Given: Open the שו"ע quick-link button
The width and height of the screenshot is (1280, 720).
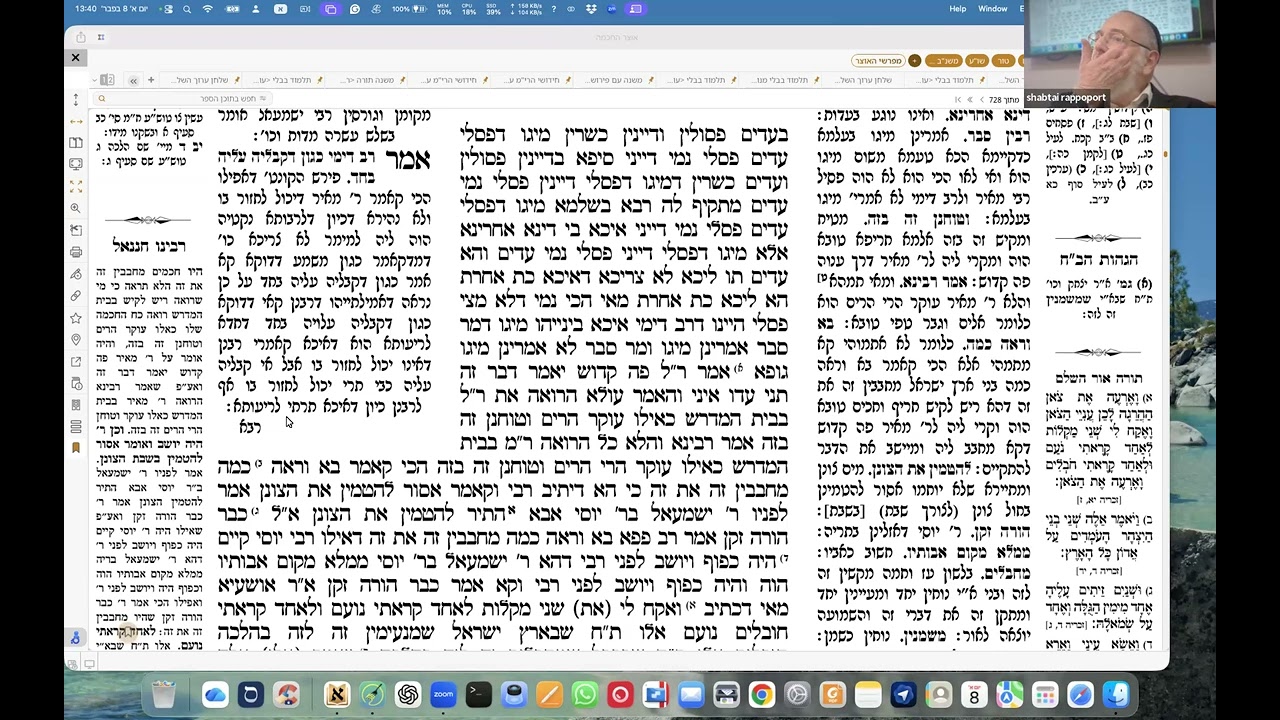Looking at the screenshot, I should [977, 61].
